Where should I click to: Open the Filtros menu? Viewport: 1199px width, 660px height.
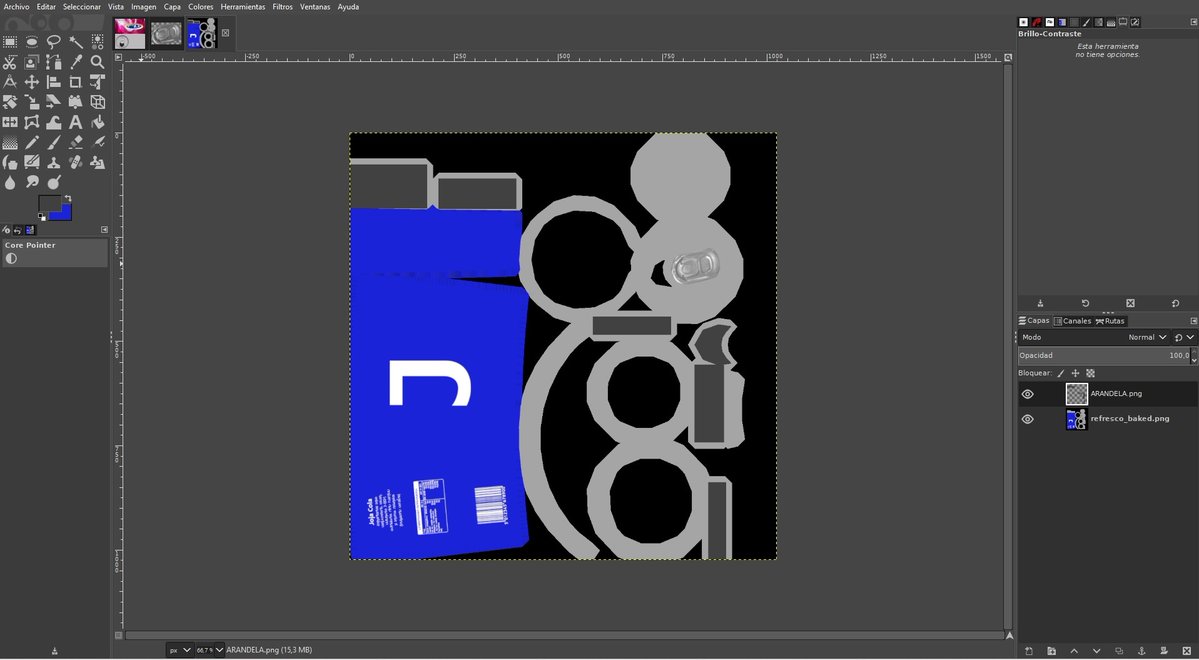282,7
